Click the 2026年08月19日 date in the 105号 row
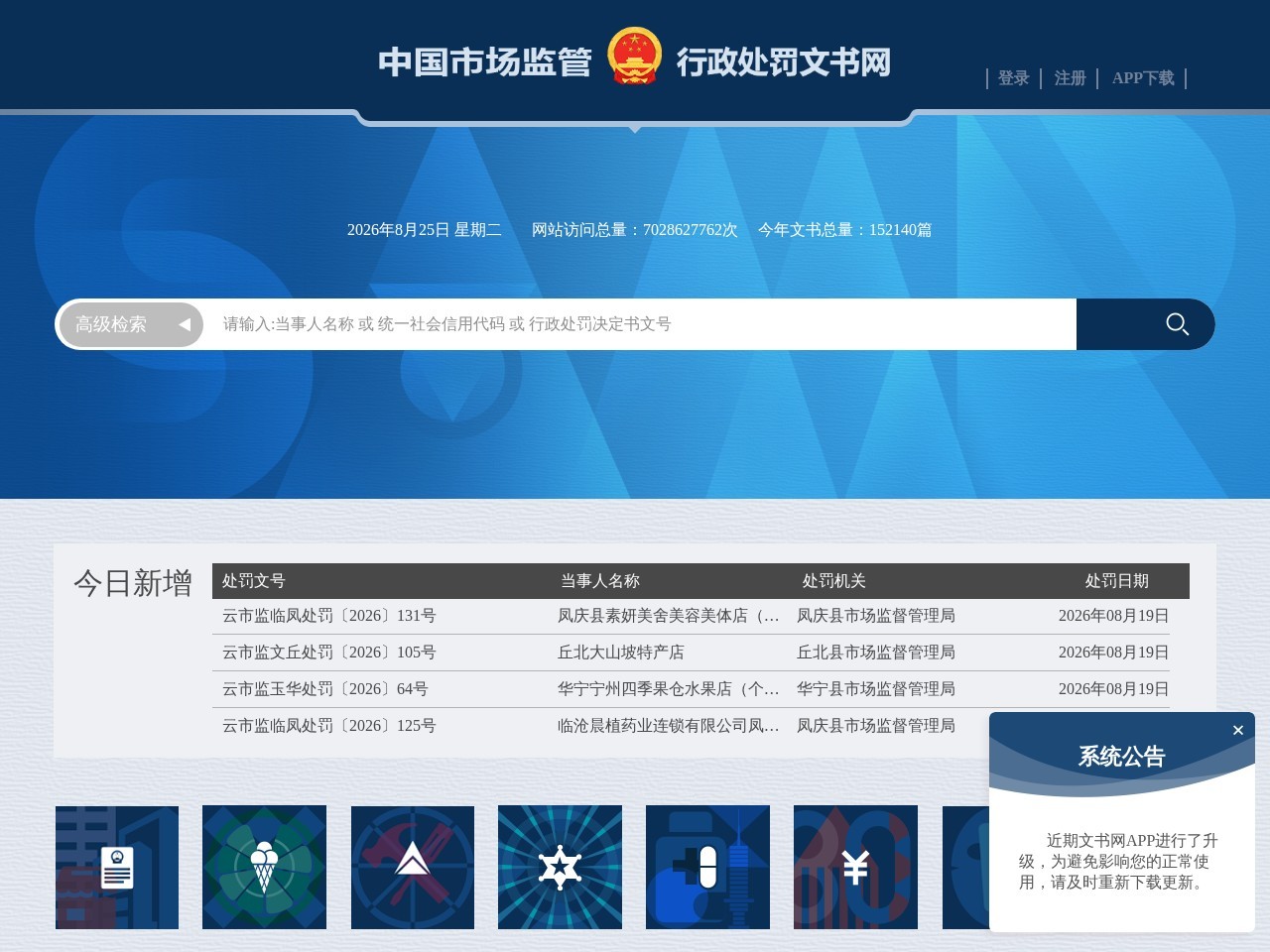 click(x=1113, y=653)
